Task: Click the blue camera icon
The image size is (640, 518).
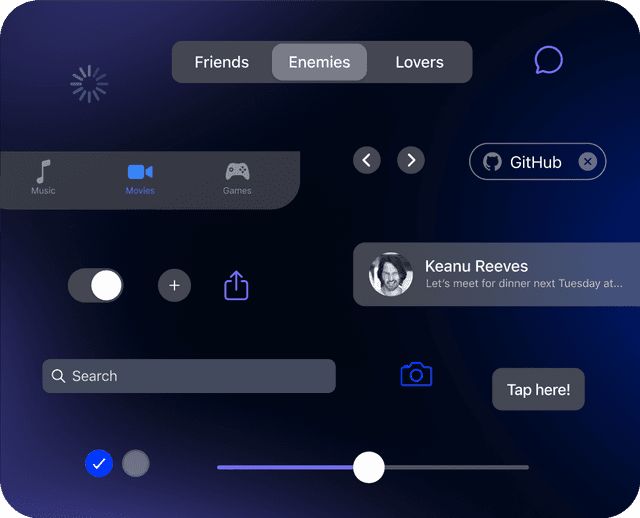Action: [x=416, y=374]
